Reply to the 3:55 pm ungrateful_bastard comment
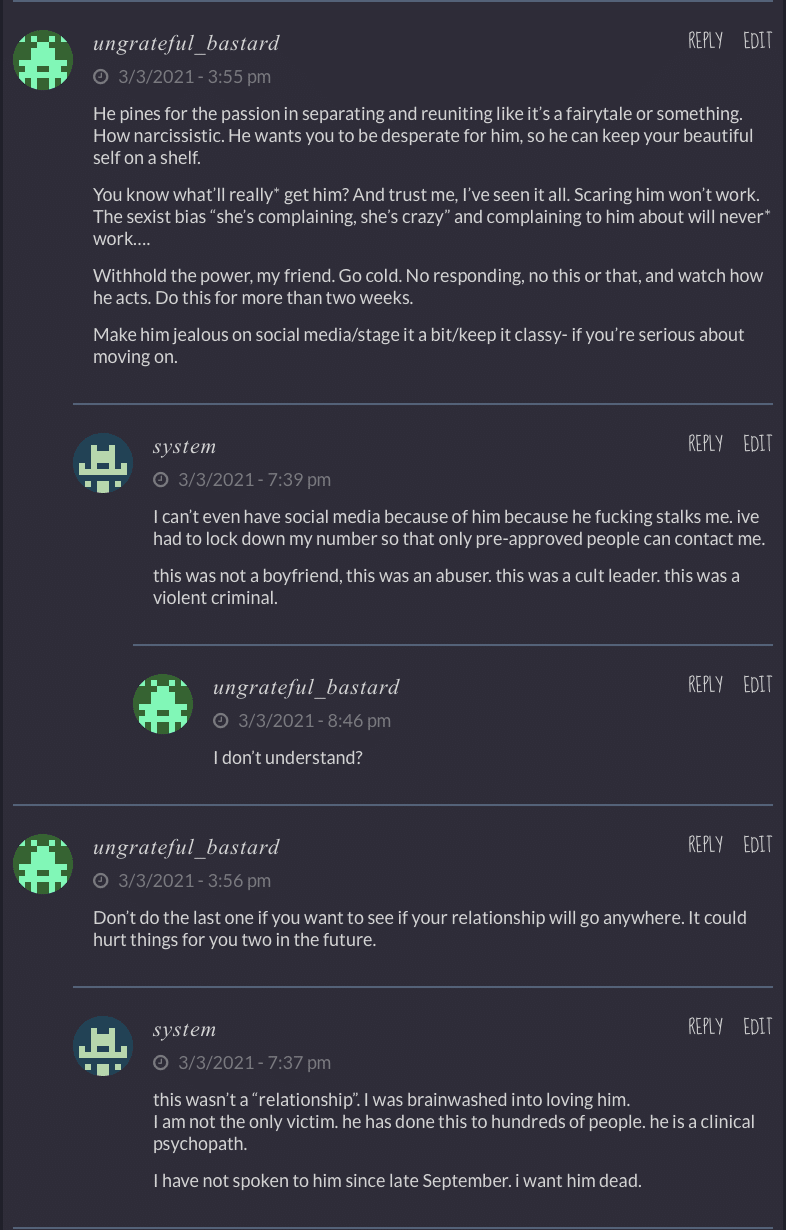 (x=705, y=40)
